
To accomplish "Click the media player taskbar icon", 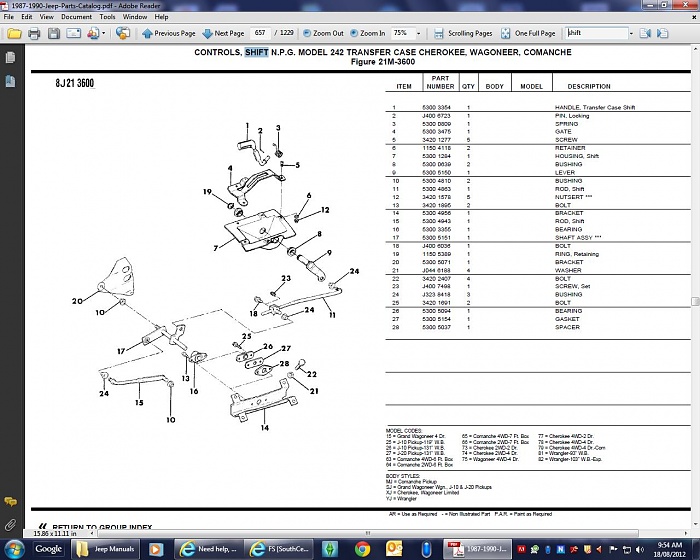I will click(x=156, y=549).
